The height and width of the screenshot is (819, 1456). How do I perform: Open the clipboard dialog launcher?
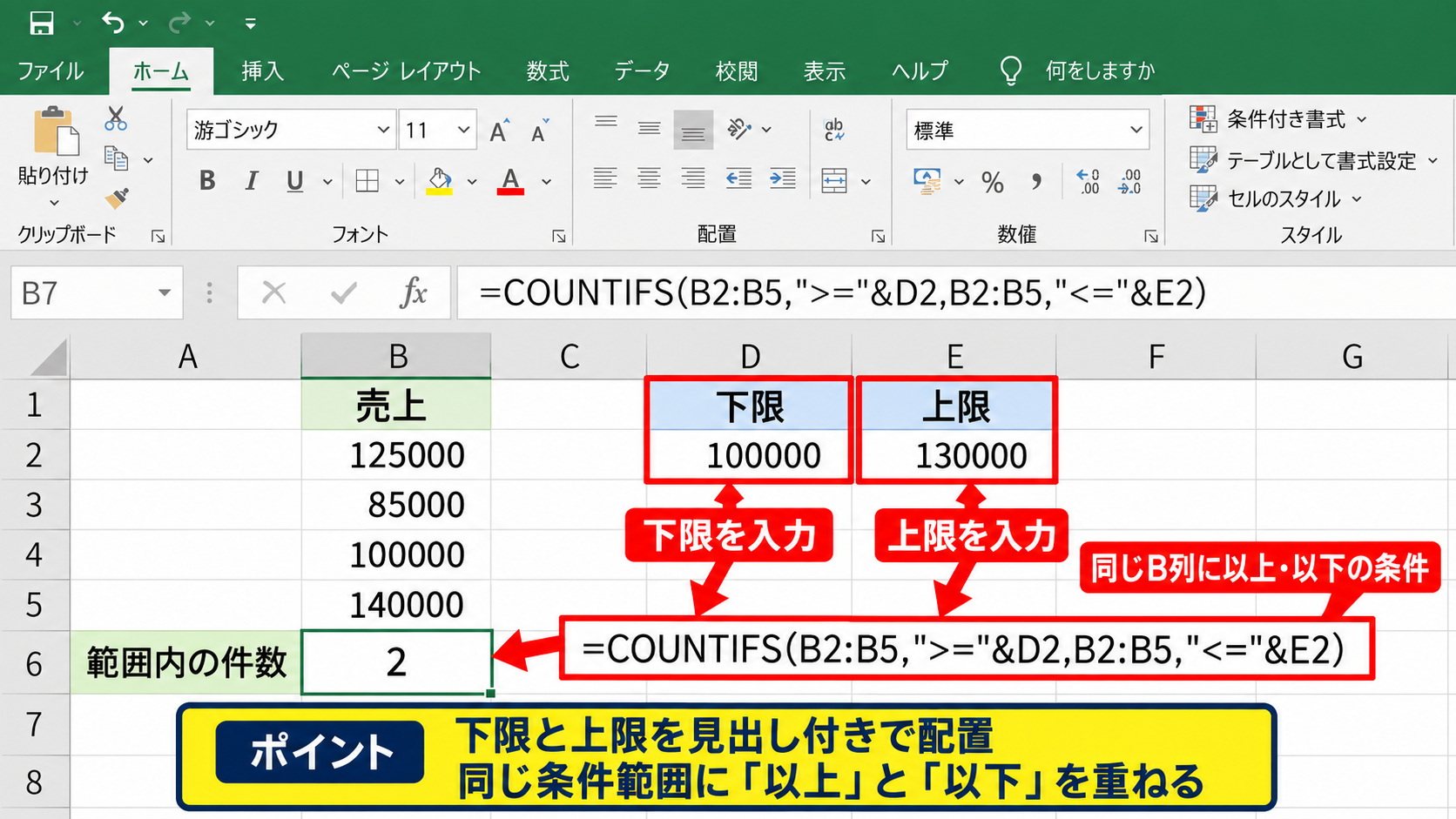coord(158,236)
